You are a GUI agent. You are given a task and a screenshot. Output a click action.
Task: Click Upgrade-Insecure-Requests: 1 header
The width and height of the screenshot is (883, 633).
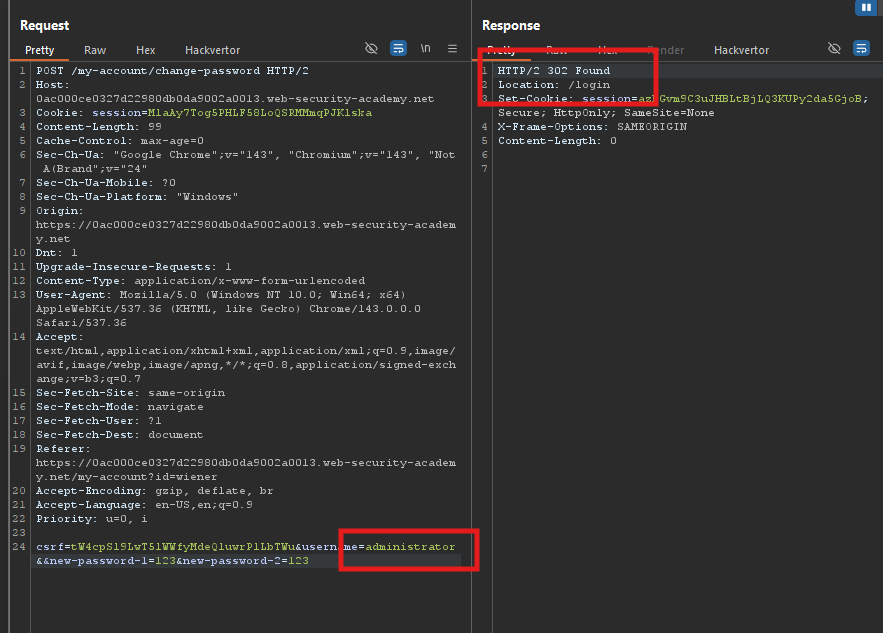point(133,266)
